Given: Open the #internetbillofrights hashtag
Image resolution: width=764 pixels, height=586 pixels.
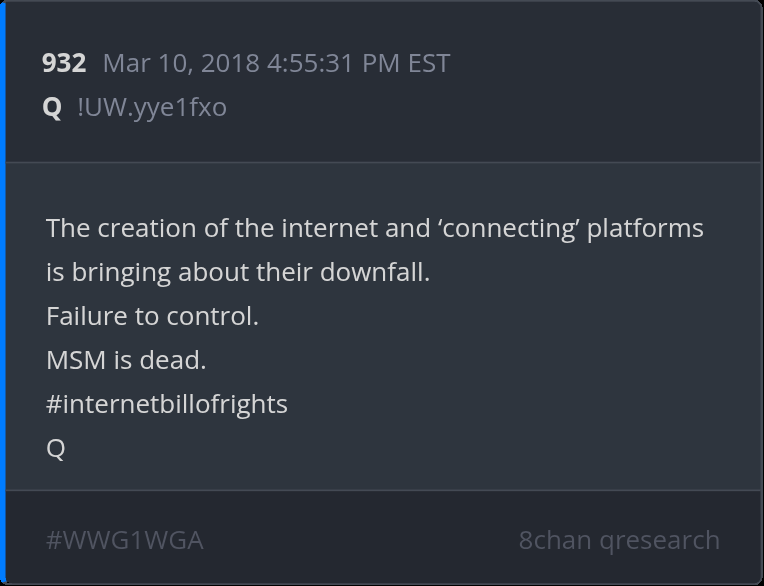Looking at the screenshot, I should coord(167,404).
